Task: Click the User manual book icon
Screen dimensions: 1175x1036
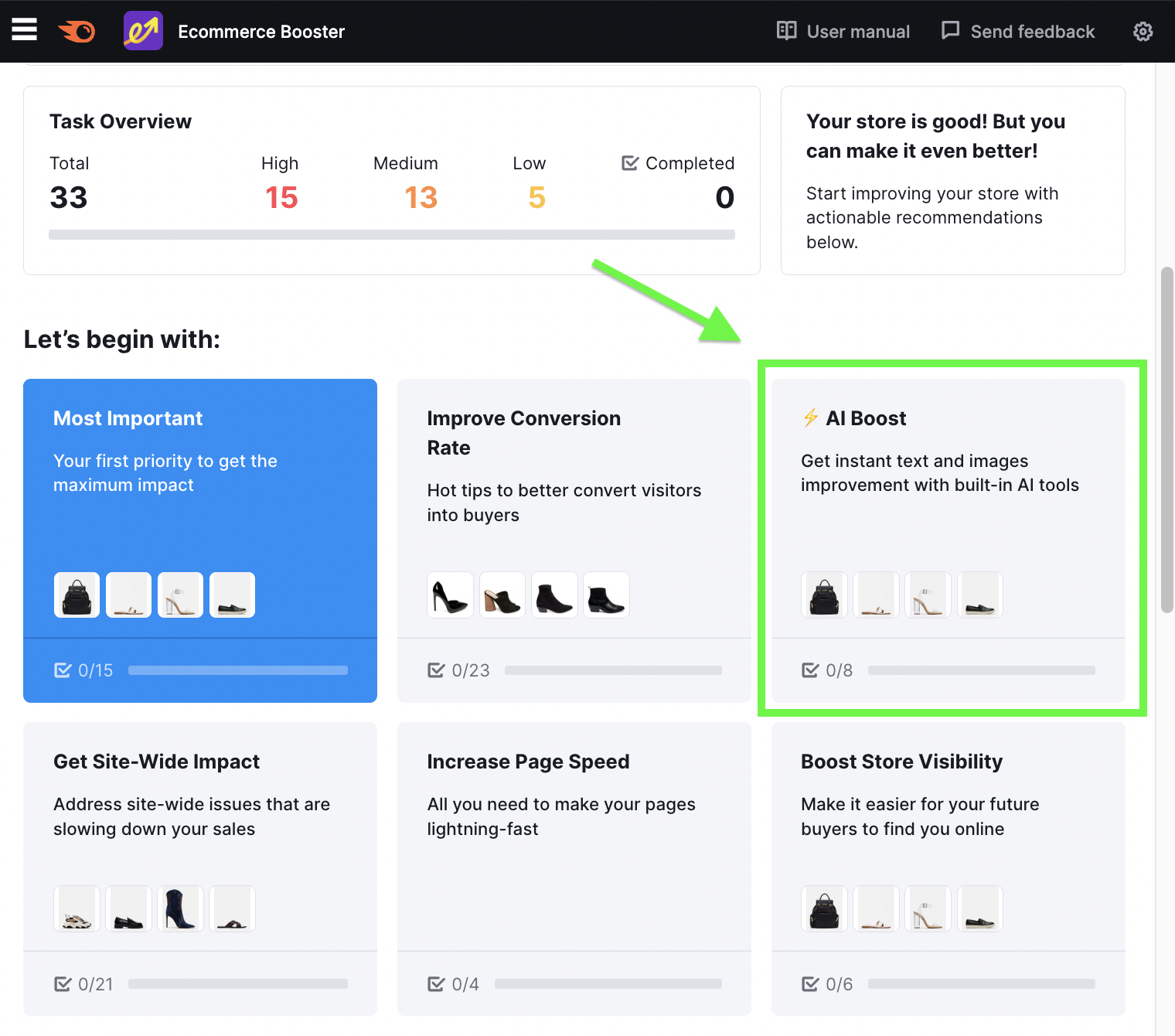Action: 786,31
